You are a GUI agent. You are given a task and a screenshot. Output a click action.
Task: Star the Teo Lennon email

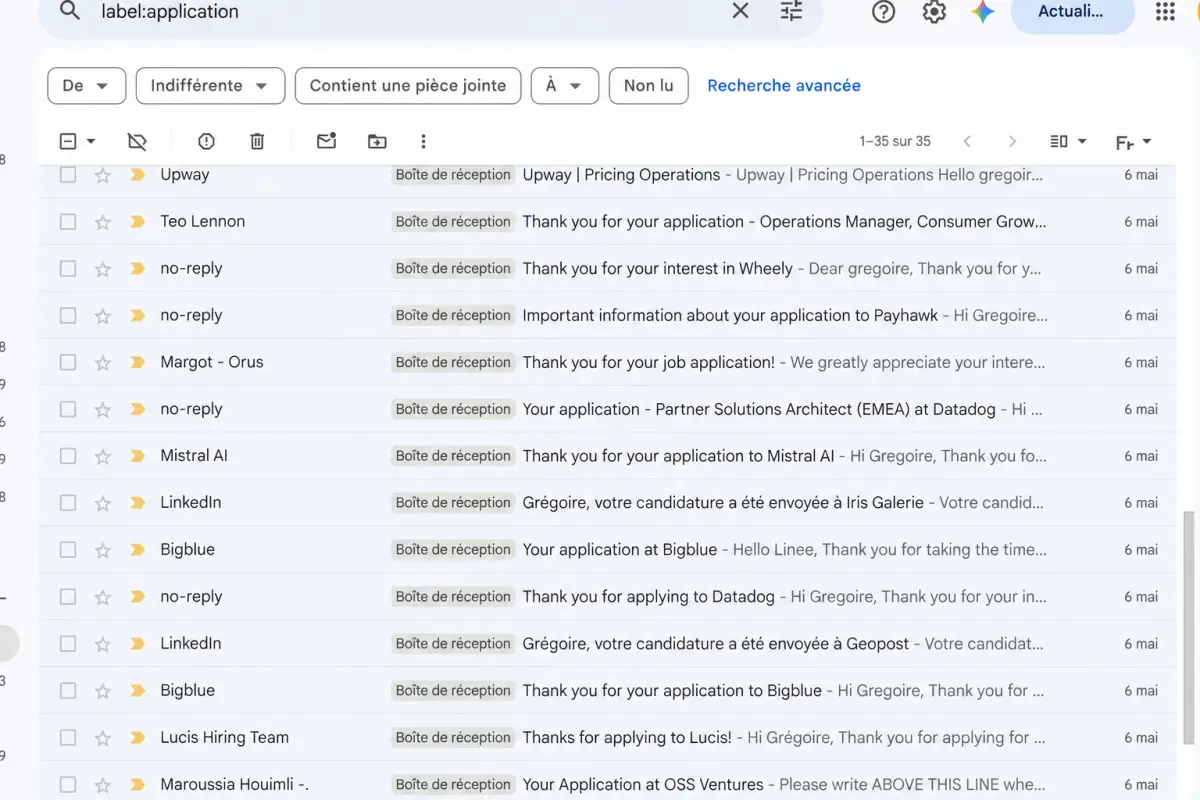point(102,222)
